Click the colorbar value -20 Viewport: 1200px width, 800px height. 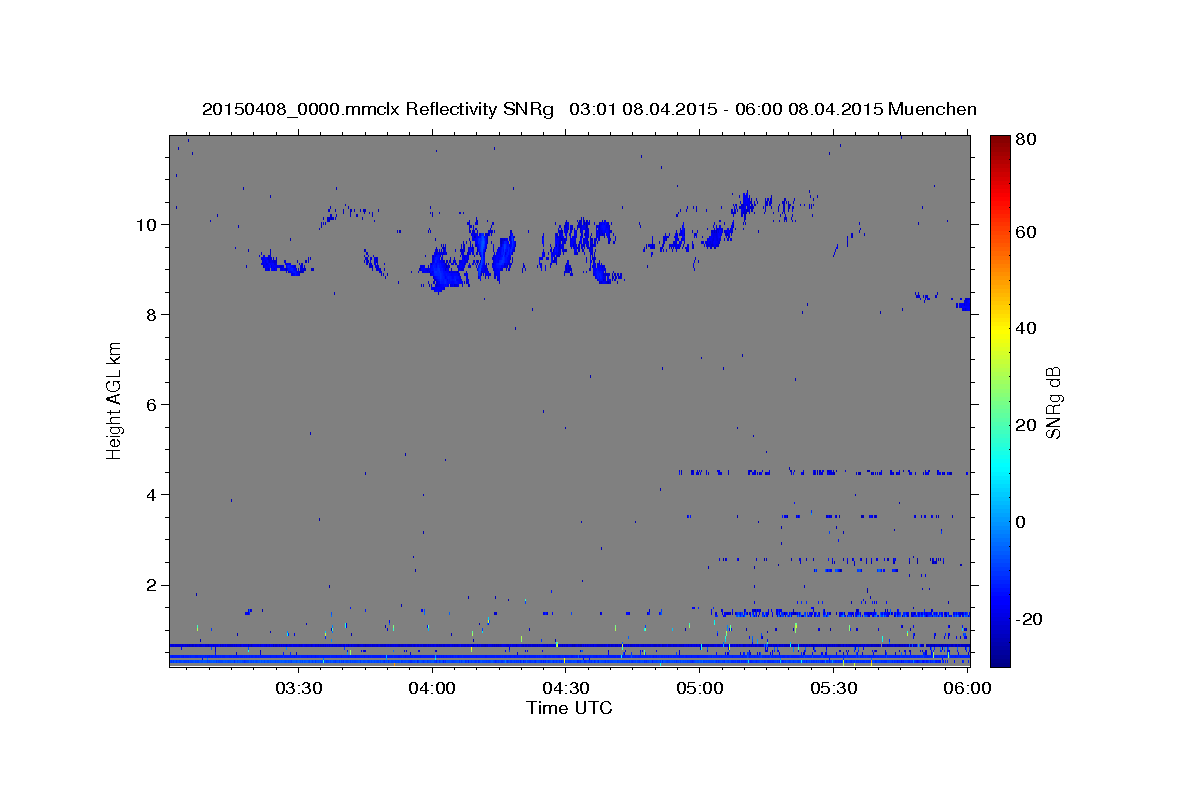coord(1028,619)
